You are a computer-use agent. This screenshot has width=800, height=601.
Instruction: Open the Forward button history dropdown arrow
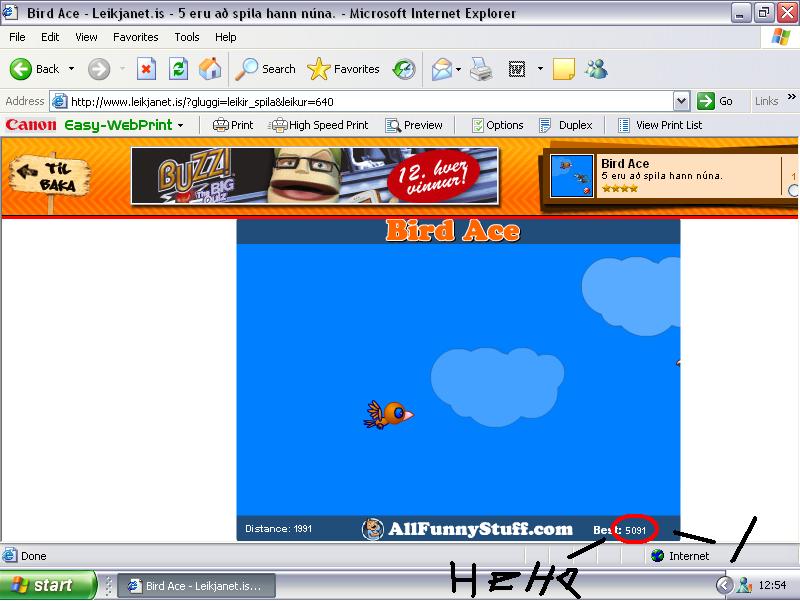click(122, 69)
